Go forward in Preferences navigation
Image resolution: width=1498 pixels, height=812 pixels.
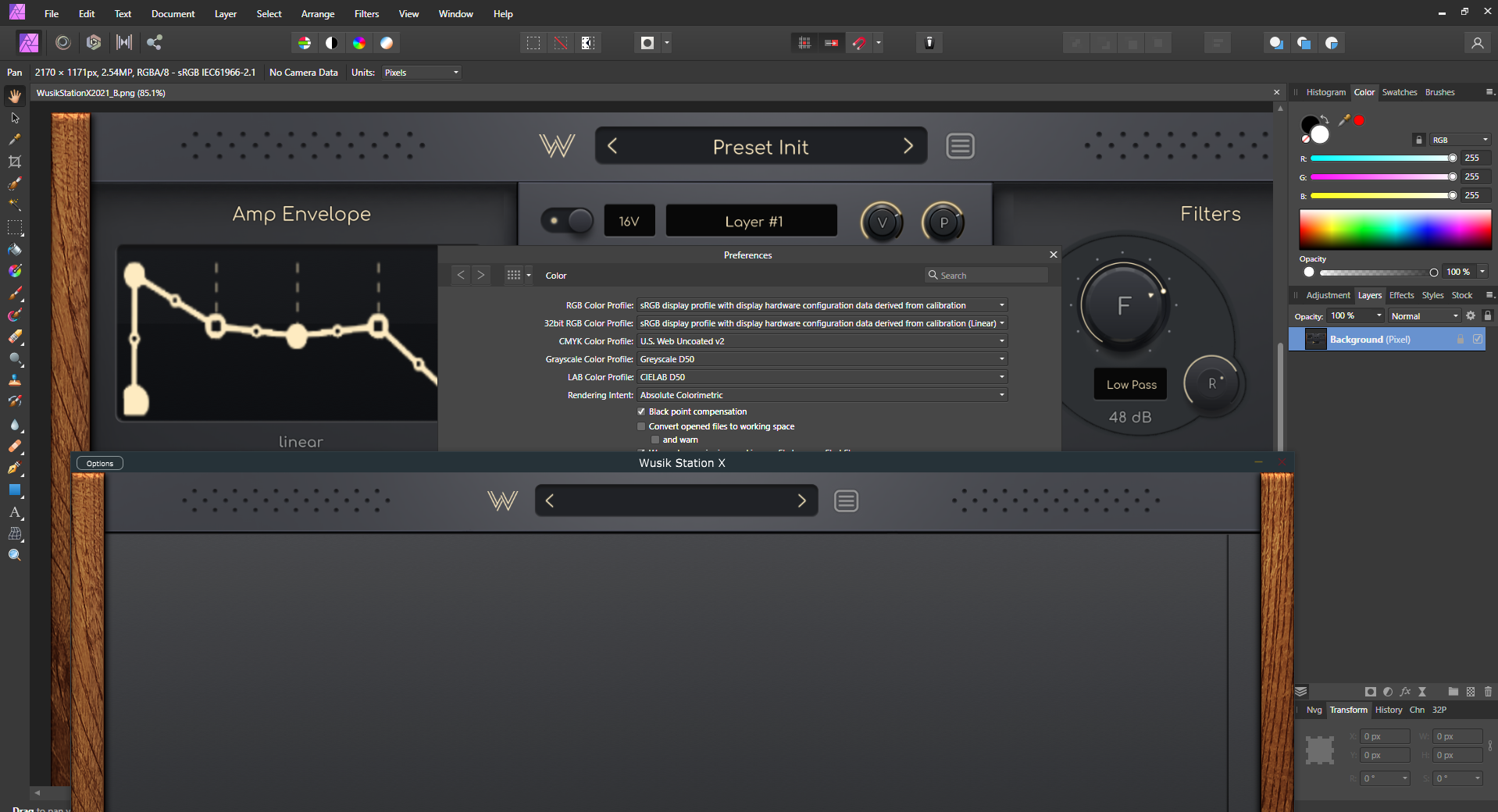(481, 275)
